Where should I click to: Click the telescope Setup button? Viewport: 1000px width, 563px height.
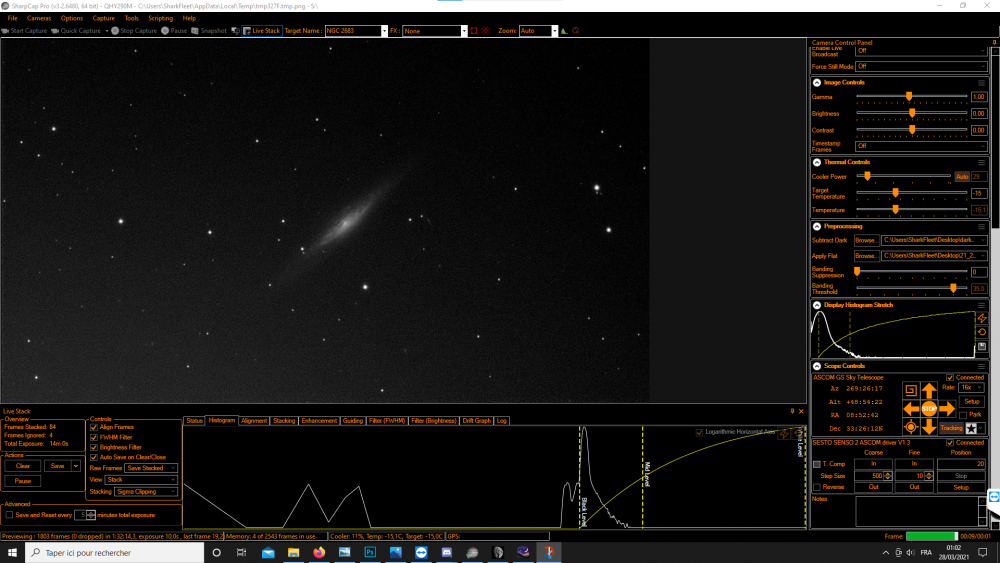971,402
